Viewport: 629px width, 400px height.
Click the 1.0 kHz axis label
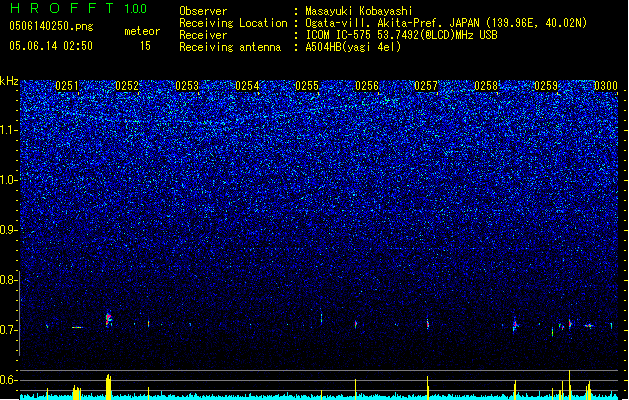tap(9, 180)
